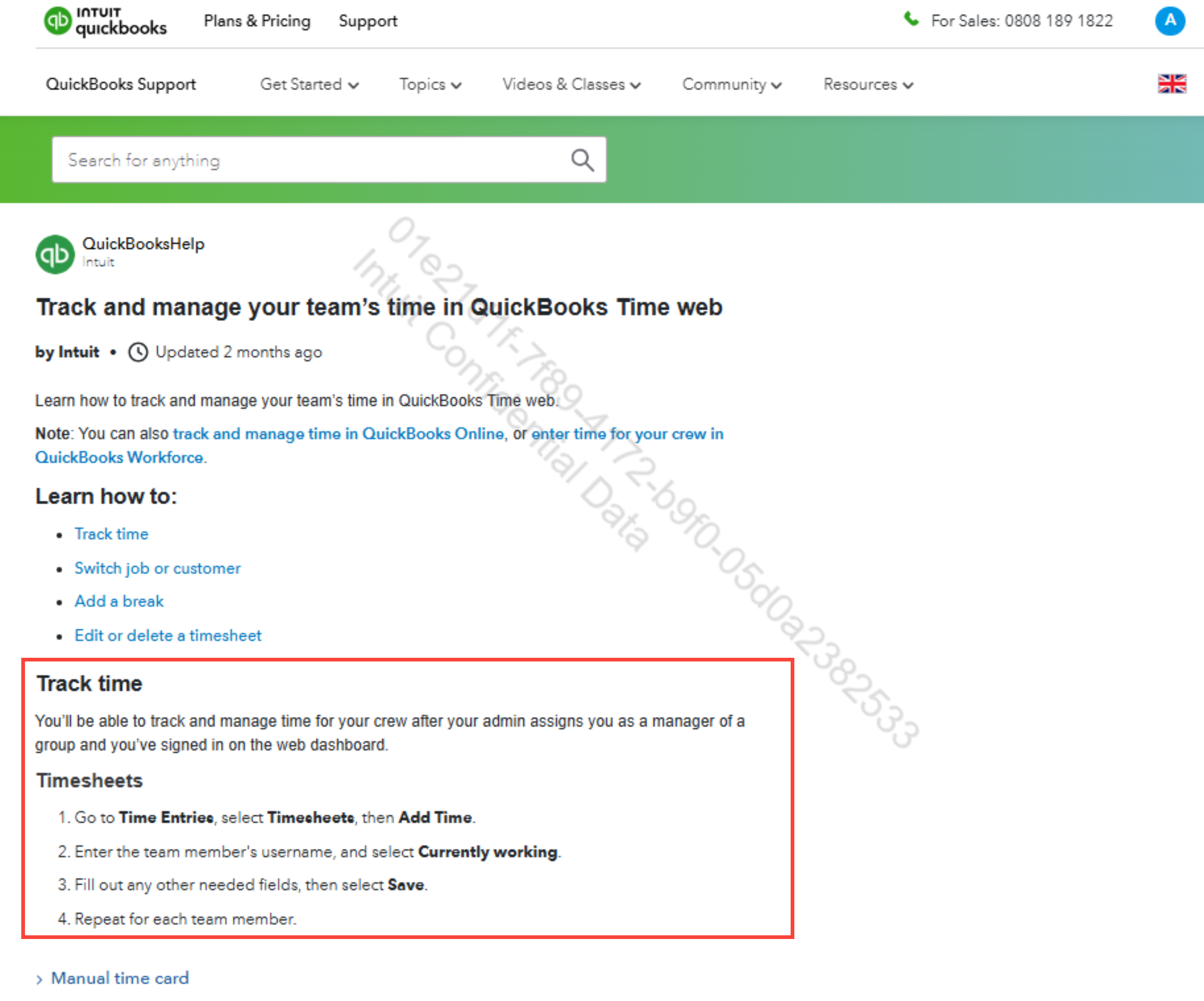This screenshot has height=1001, width=1204.
Task: Open the Videos & Classes dropdown
Action: (571, 84)
